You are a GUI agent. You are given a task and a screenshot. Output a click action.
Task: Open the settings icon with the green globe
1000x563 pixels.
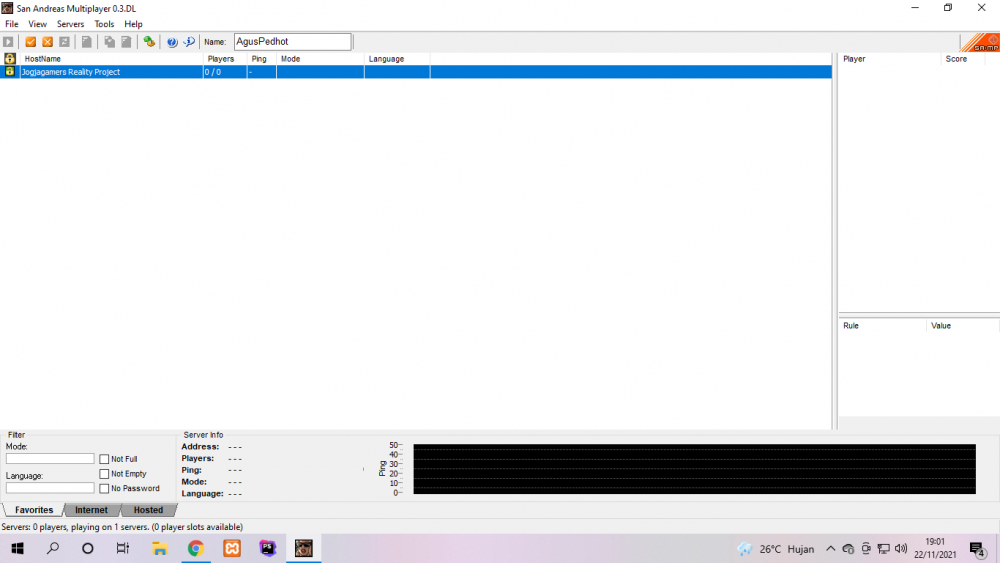[x=149, y=42]
